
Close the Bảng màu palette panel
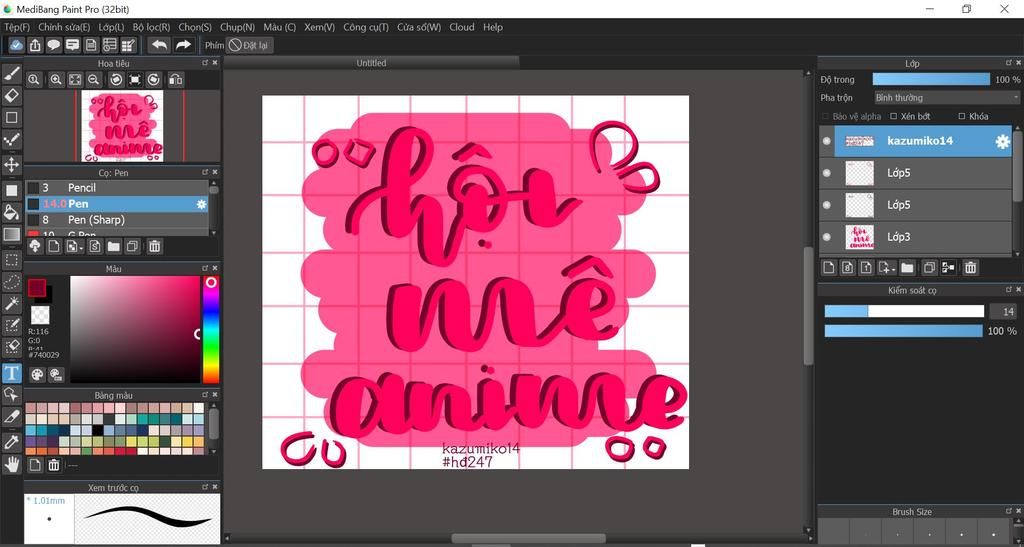click(215, 395)
